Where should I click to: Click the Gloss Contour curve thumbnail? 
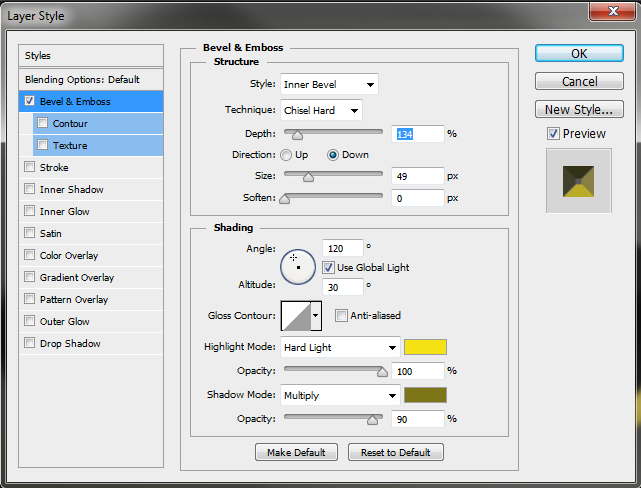pos(296,316)
